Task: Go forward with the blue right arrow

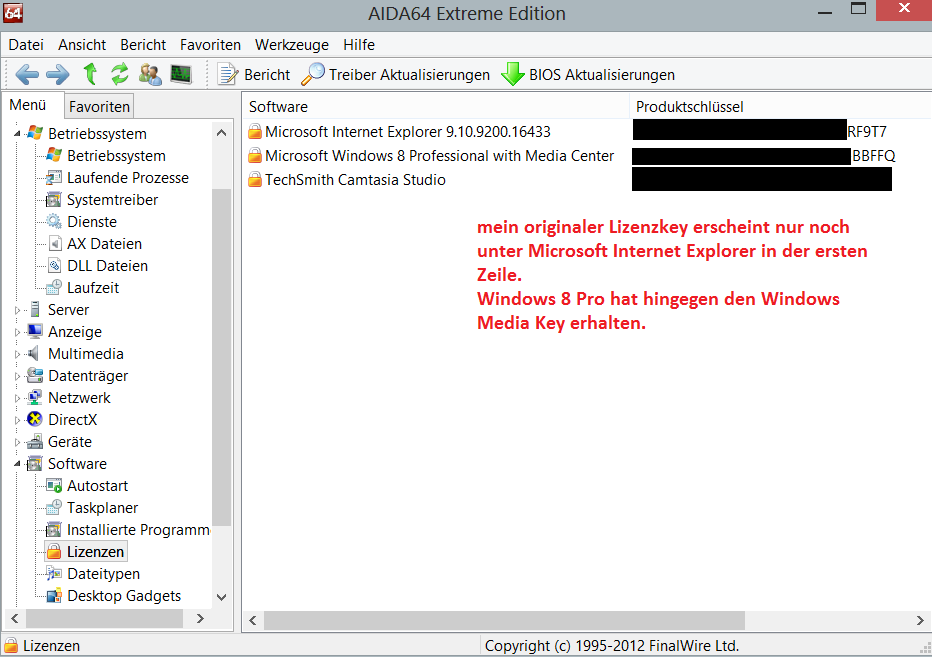Action: point(58,75)
